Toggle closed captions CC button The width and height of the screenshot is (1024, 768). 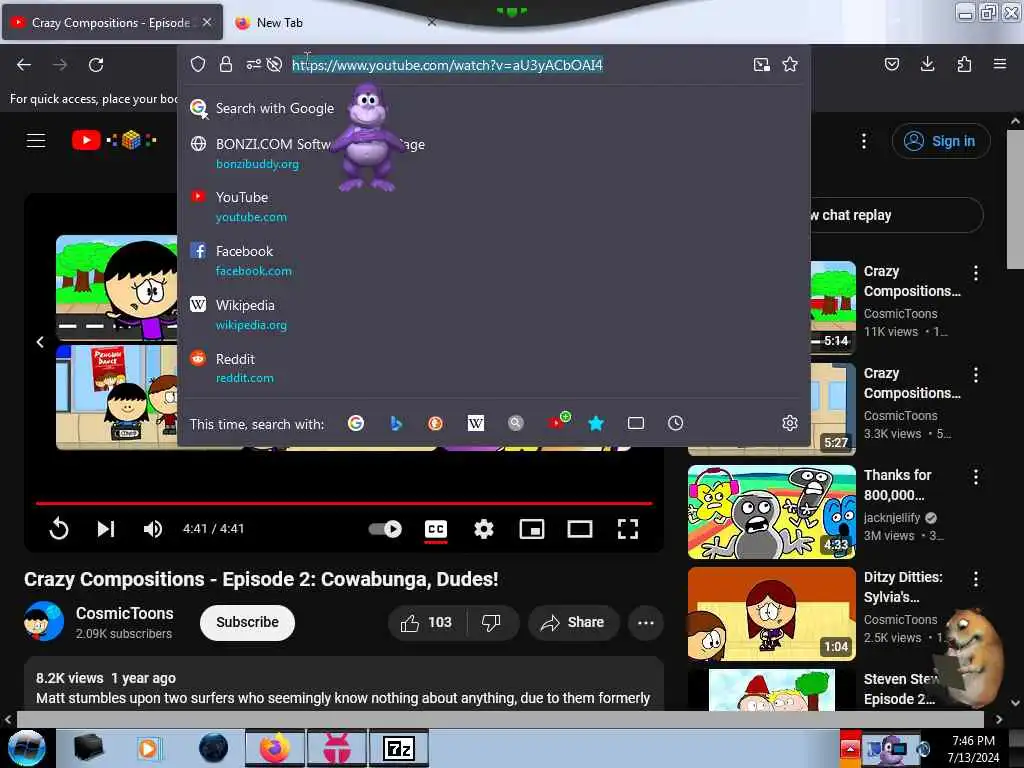point(436,530)
